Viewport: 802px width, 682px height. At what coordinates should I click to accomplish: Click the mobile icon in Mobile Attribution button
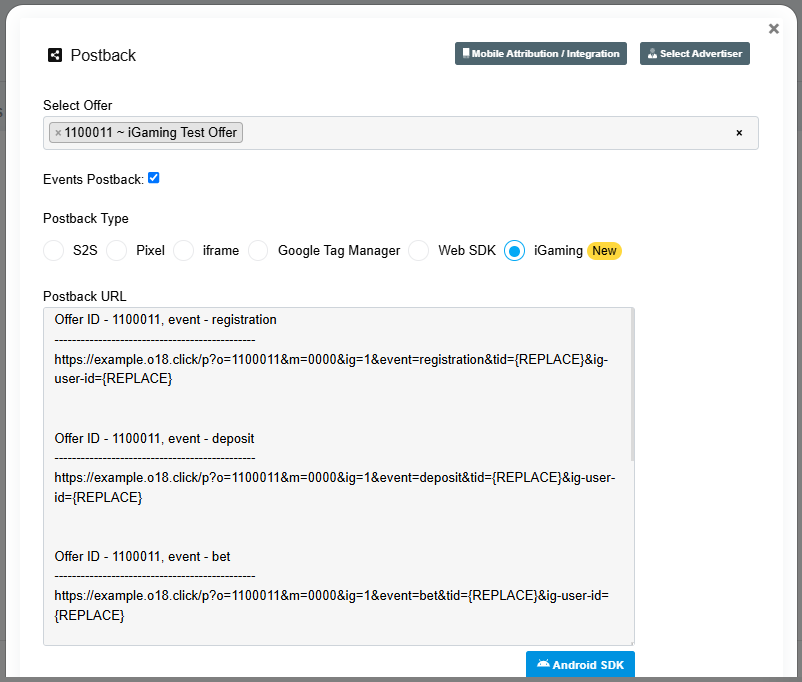pyautogui.click(x=466, y=54)
